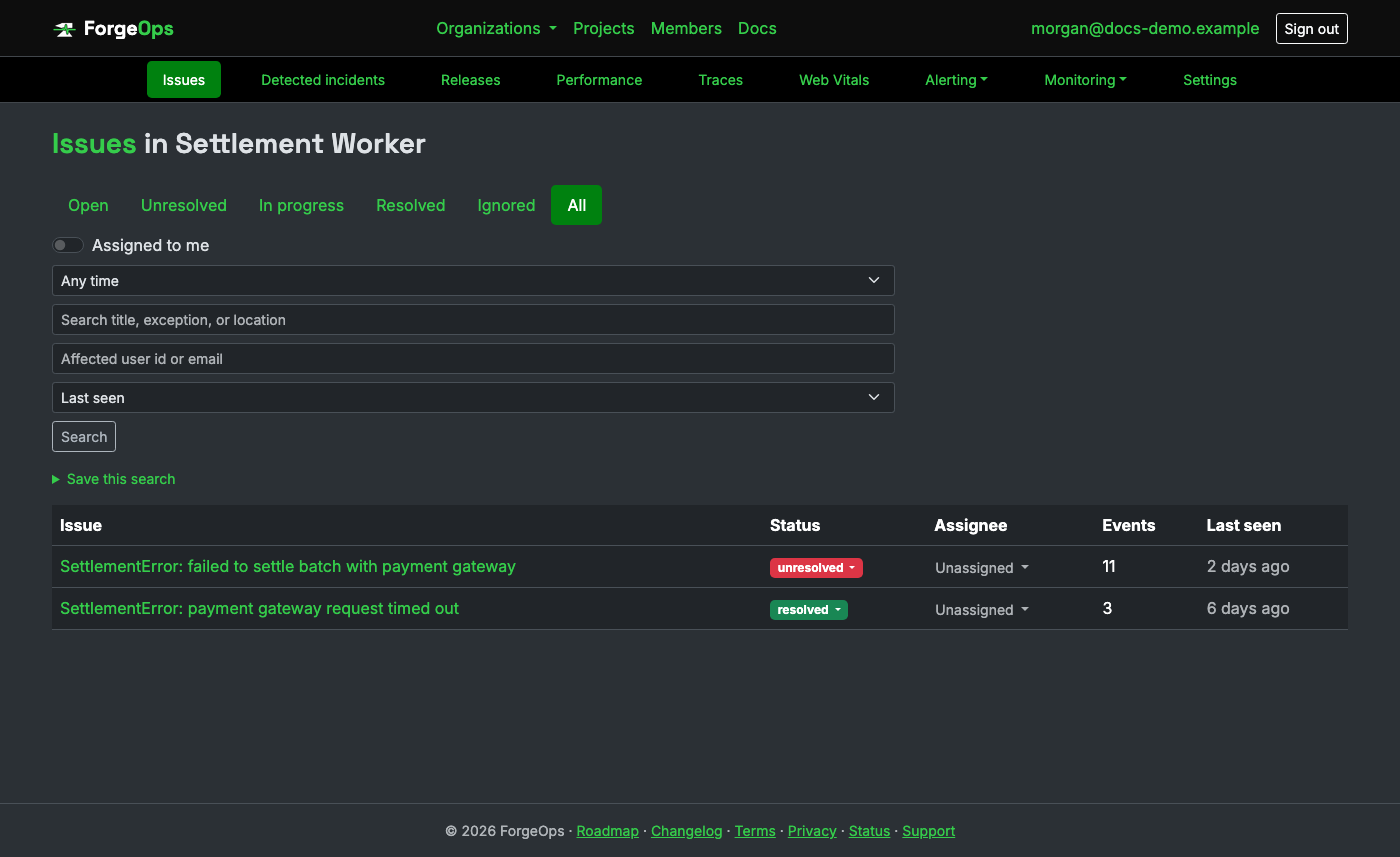Select the All issues tab

577,205
